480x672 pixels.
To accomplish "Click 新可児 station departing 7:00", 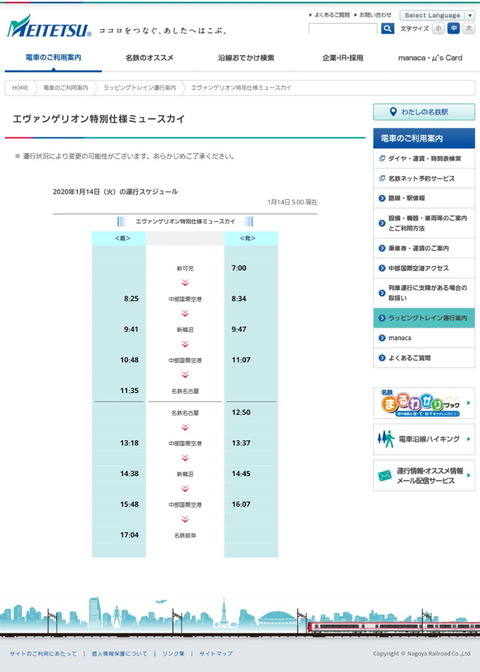I will click(x=185, y=269).
